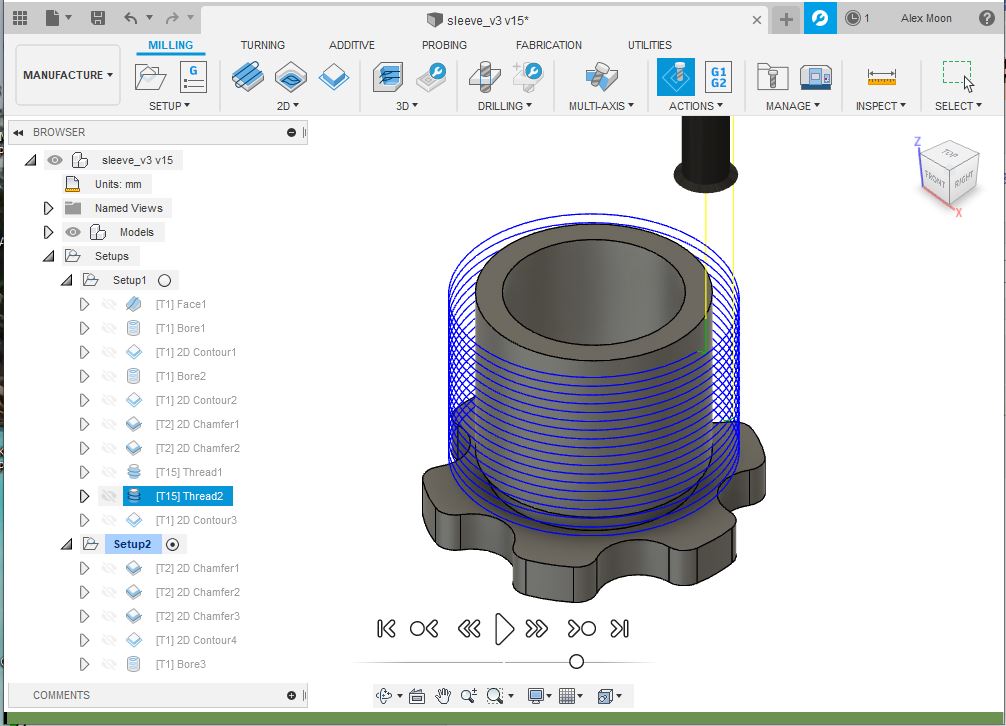
Task: Toggle the eye icon beside Models
Action: tap(73, 232)
